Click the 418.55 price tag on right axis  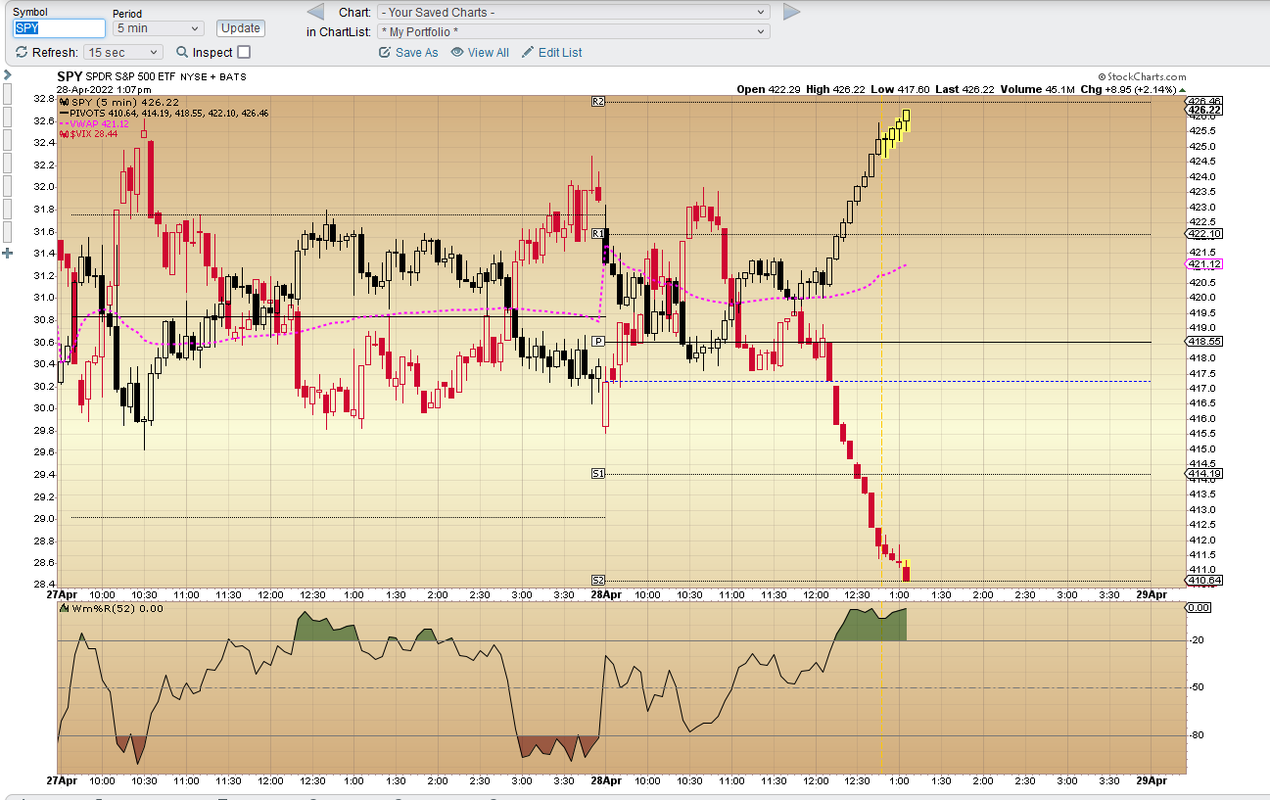point(1205,342)
